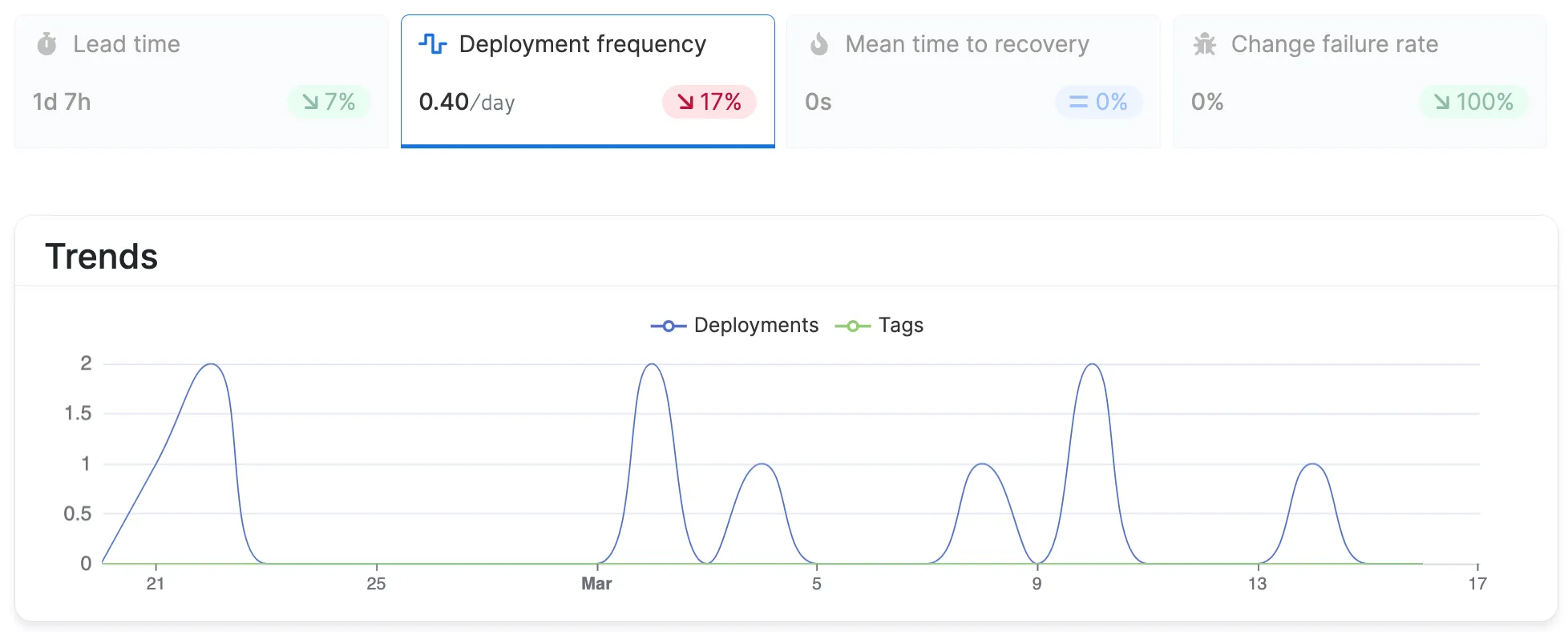Select the Deployment frequency tab

coord(588,81)
